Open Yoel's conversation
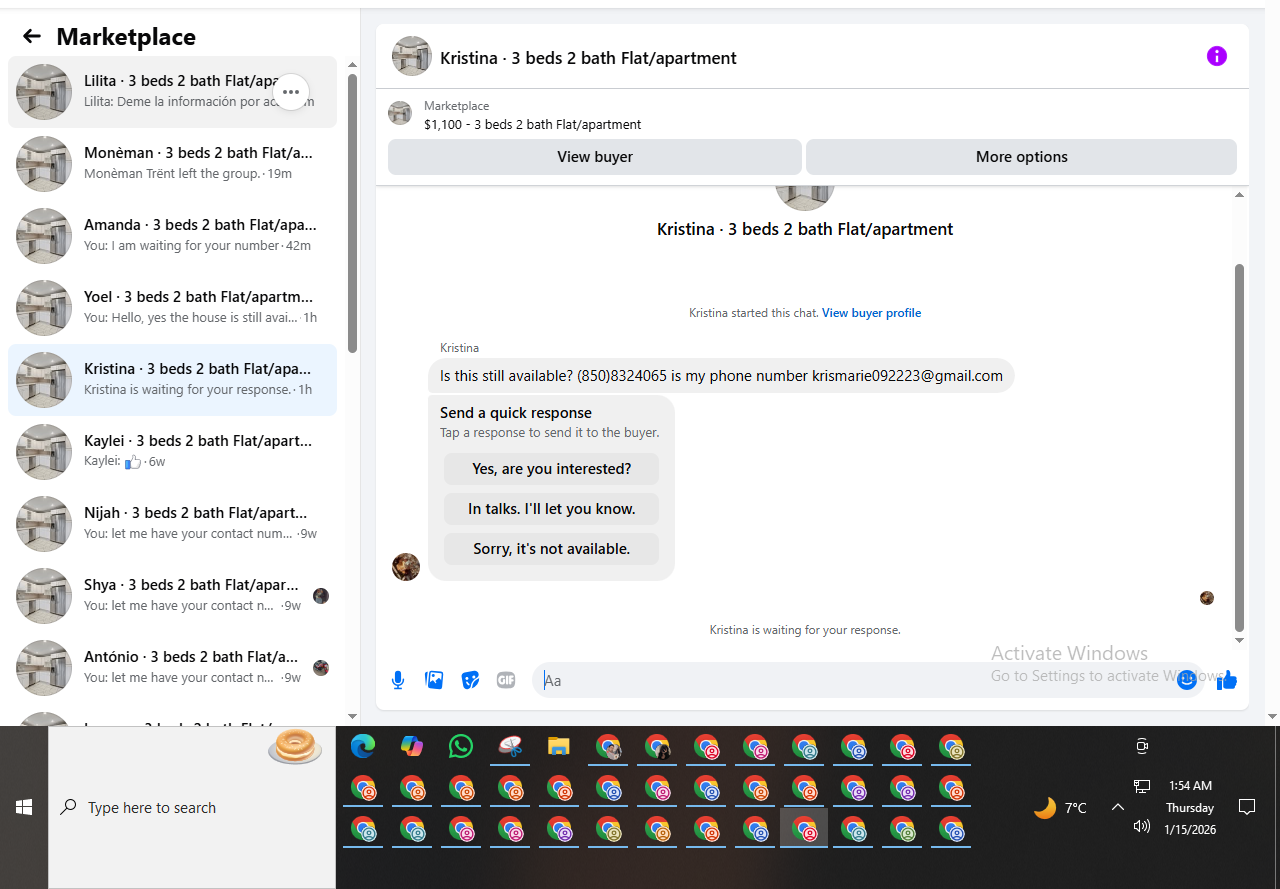The width and height of the screenshot is (1280, 889). (x=172, y=308)
